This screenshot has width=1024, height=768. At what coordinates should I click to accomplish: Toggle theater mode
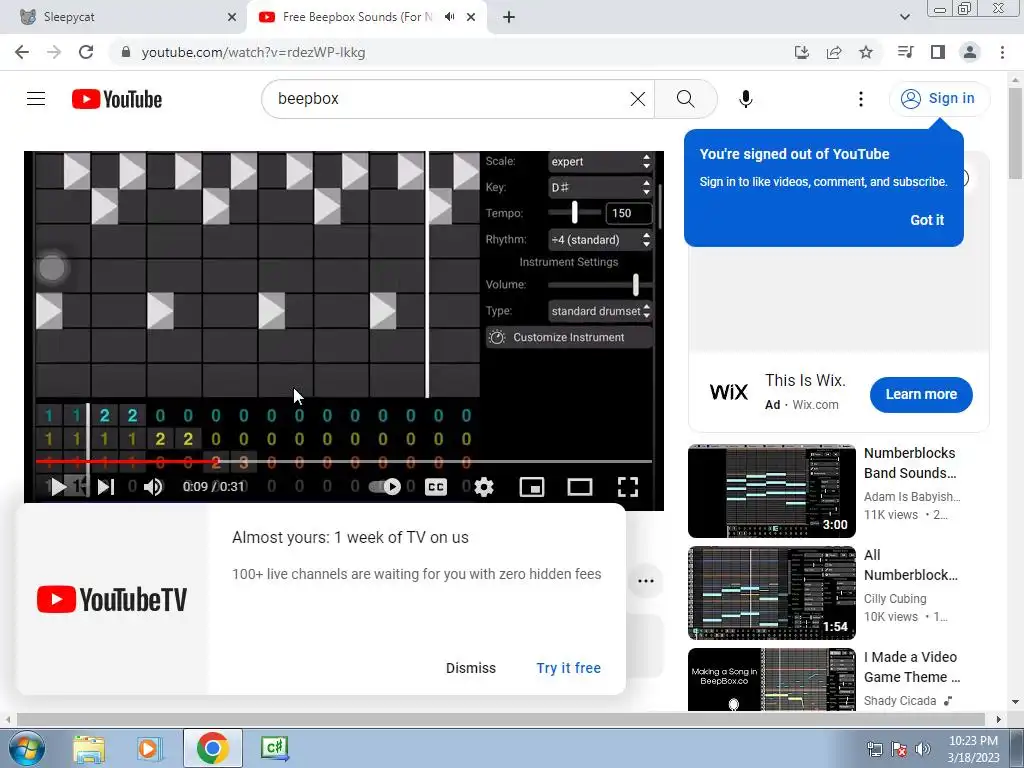pyautogui.click(x=579, y=487)
